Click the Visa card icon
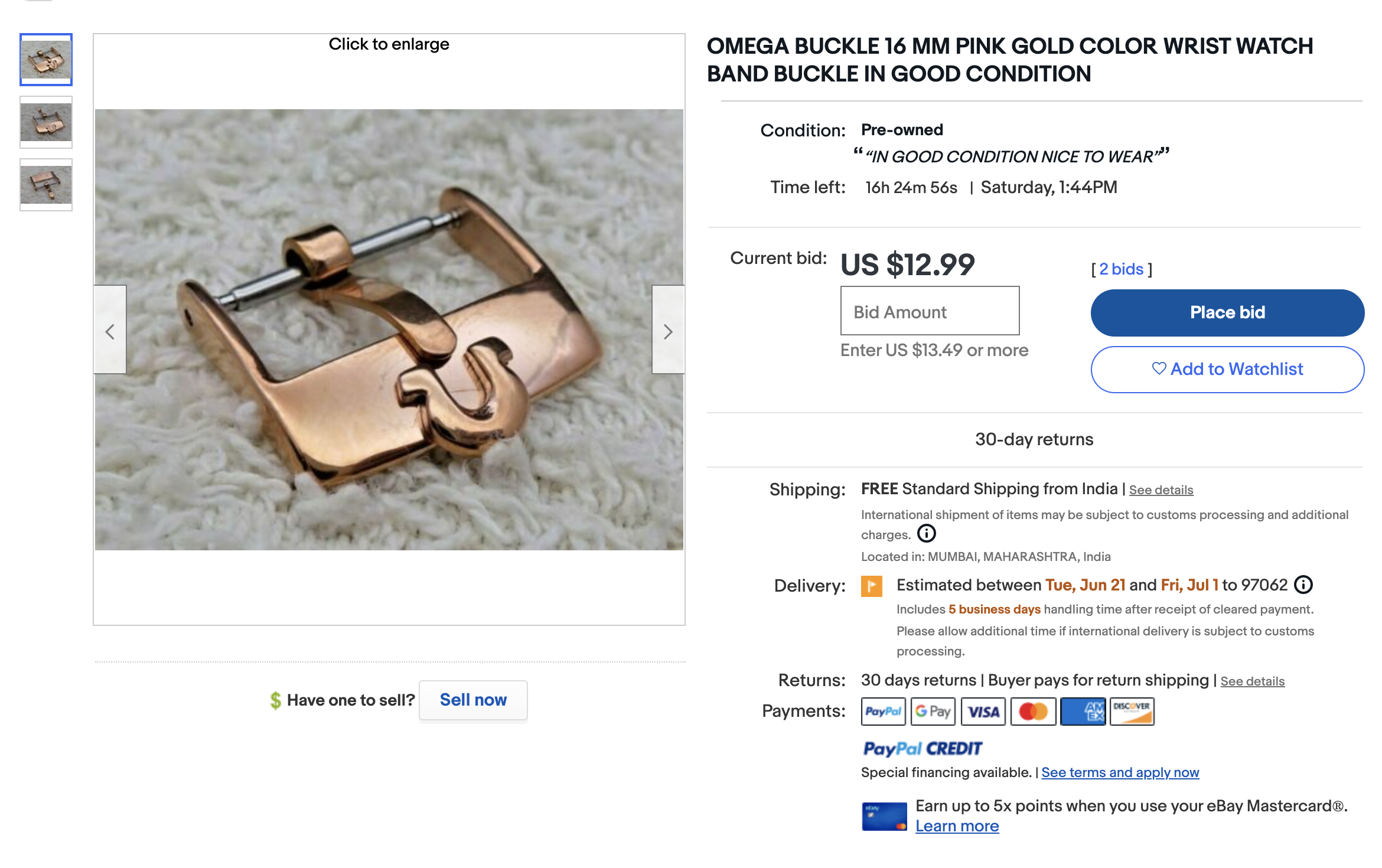This screenshot has width=1382, height=868. [x=983, y=712]
